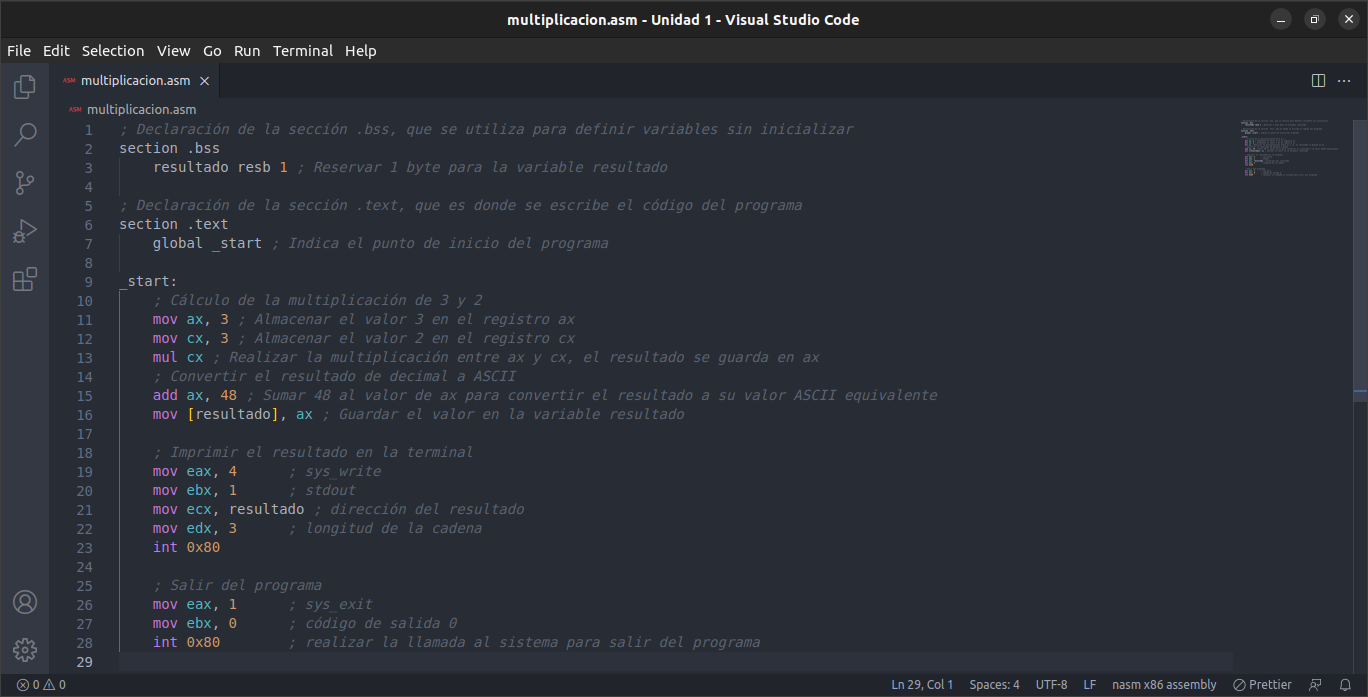This screenshot has height=697, width=1368.
Task: Select language mode nasm x86 assembly
Action: [x=1164, y=685]
